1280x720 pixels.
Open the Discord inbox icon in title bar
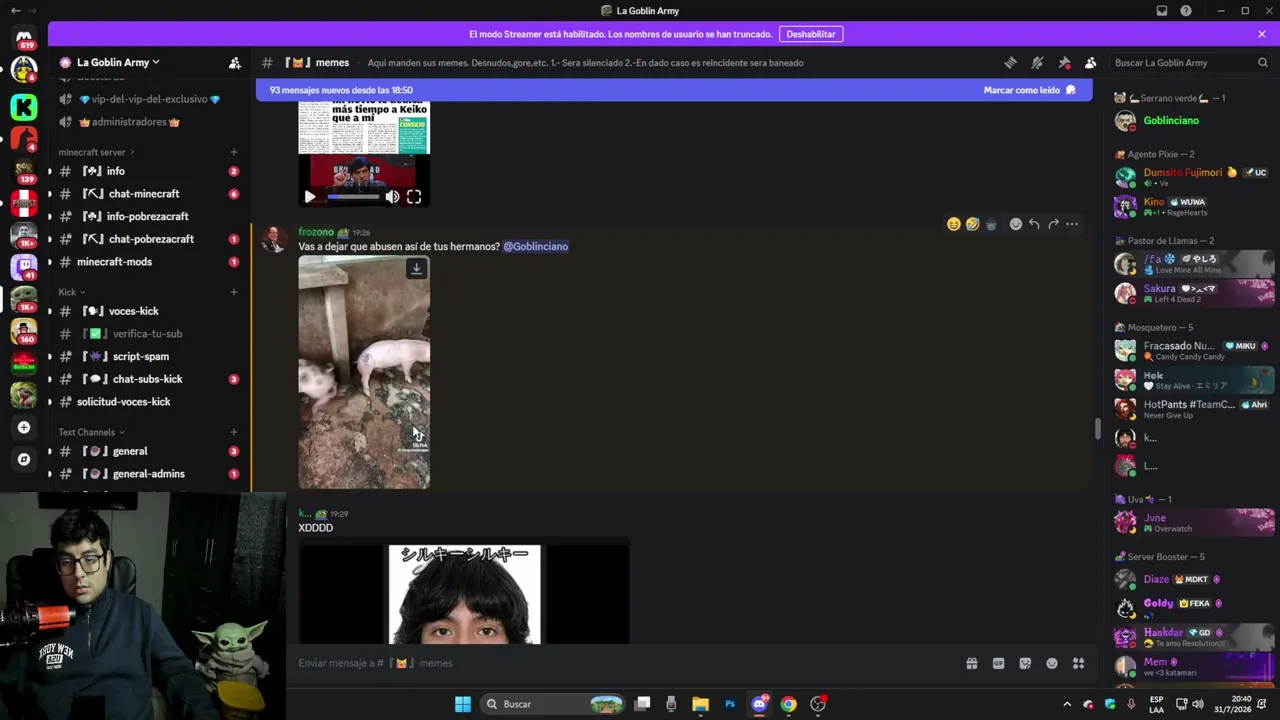1162,11
